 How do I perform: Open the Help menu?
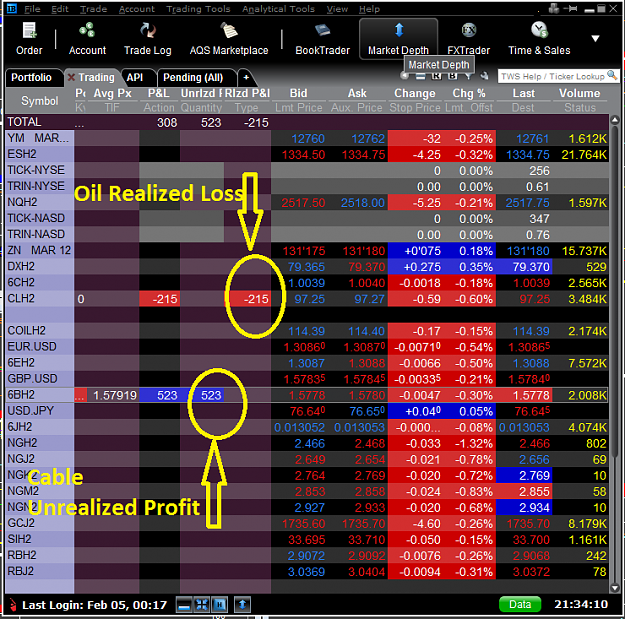click(369, 9)
